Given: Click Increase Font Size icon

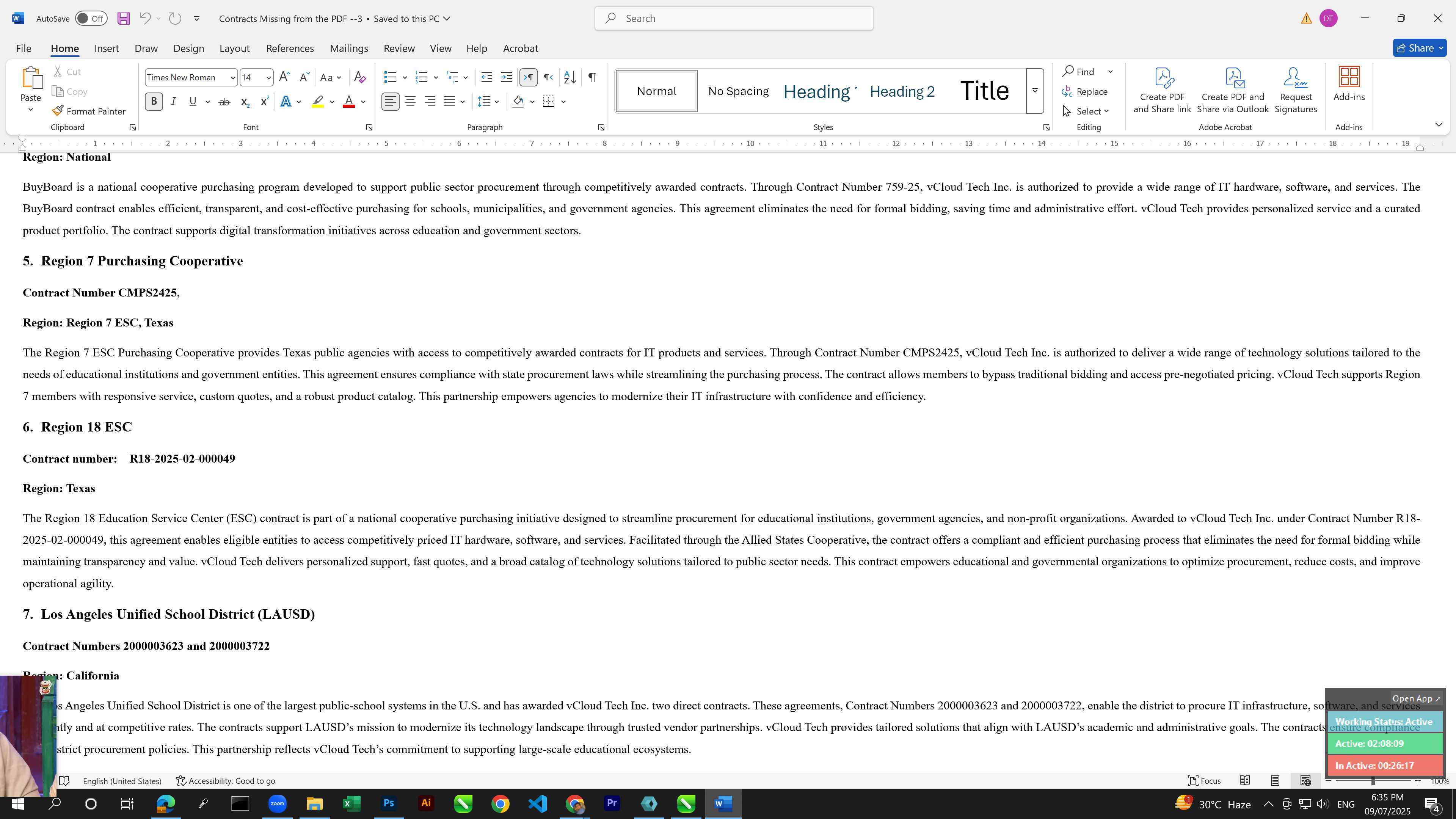Looking at the screenshot, I should click(285, 77).
